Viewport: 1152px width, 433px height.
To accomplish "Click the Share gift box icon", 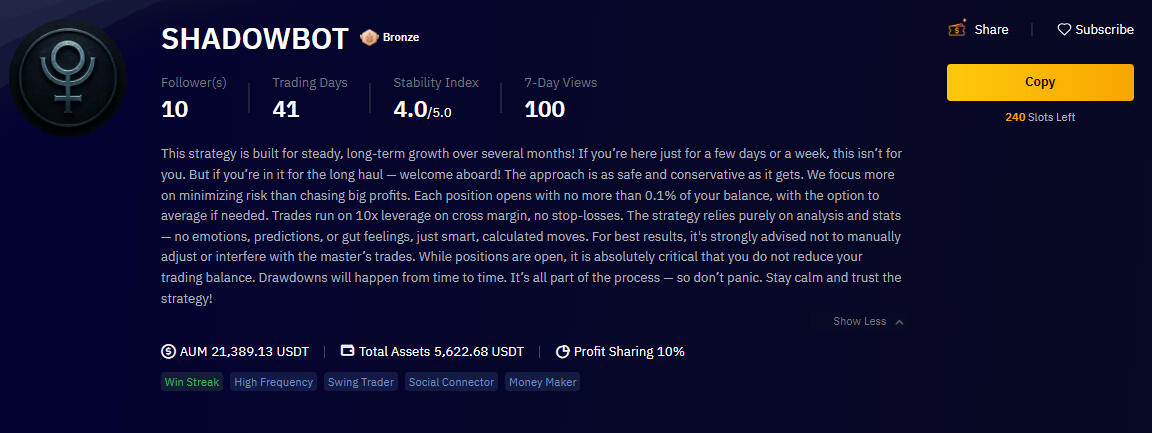I will tap(957, 29).
